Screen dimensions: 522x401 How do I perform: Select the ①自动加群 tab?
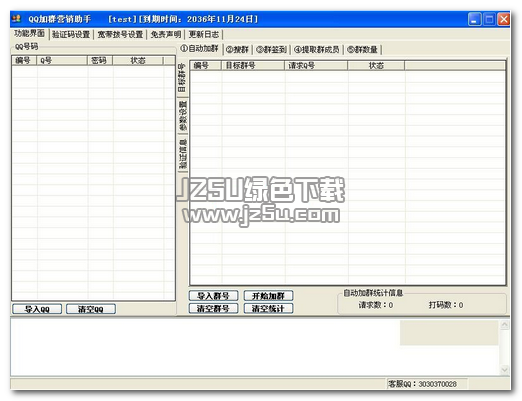(x=199, y=49)
